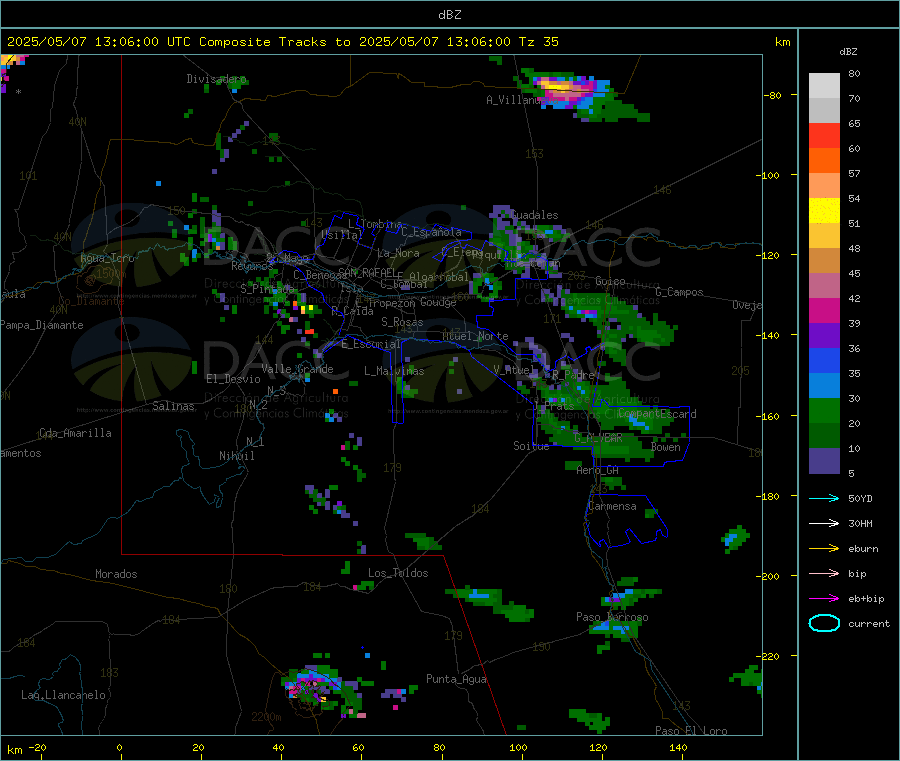
Task: Click the 65 dBZ gray swatch
Action: [824, 111]
